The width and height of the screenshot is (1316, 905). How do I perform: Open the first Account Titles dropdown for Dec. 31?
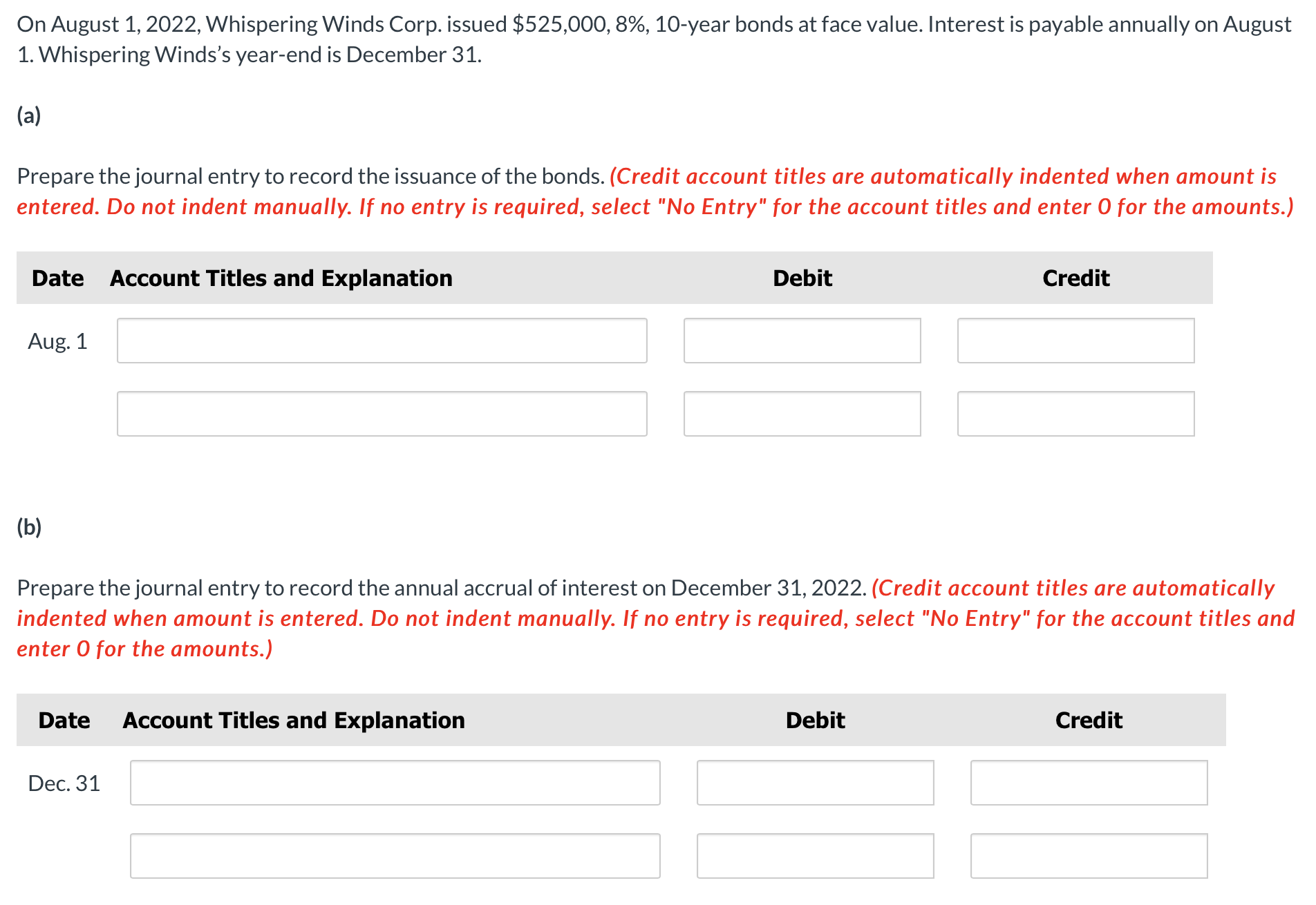click(394, 783)
